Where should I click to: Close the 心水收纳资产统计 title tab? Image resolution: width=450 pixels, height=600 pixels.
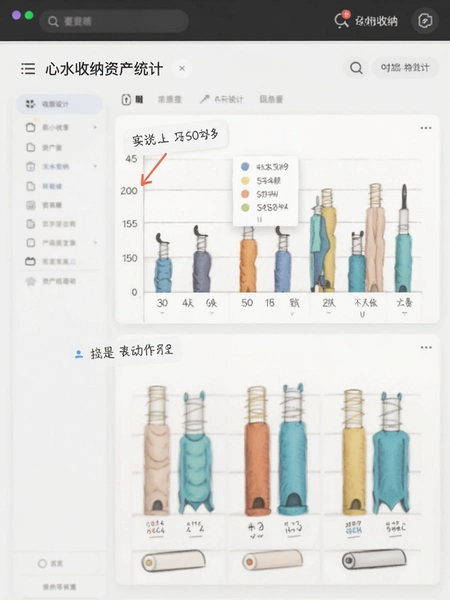pos(182,68)
